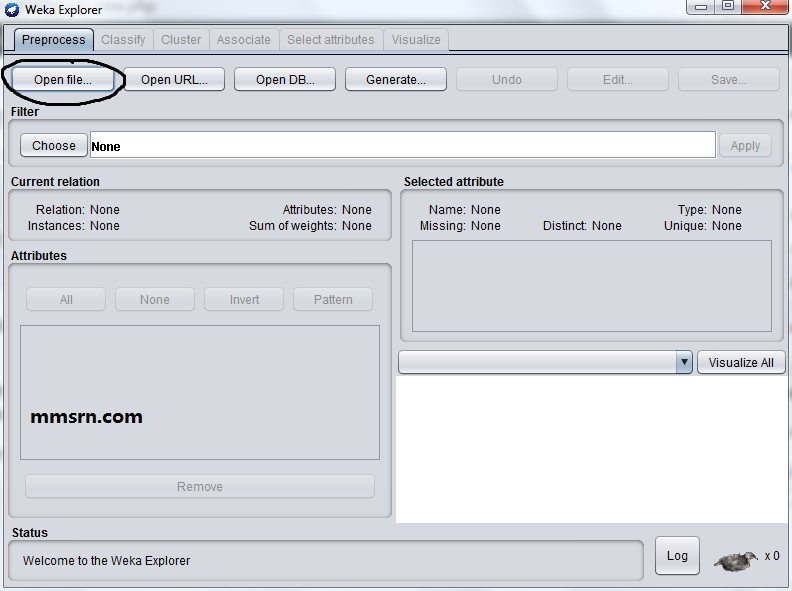The width and height of the screenshot is (792, 591).
Task: Click the Weka Explorer title bar icon
Action: pyautogui.click(x=12, y=10)
